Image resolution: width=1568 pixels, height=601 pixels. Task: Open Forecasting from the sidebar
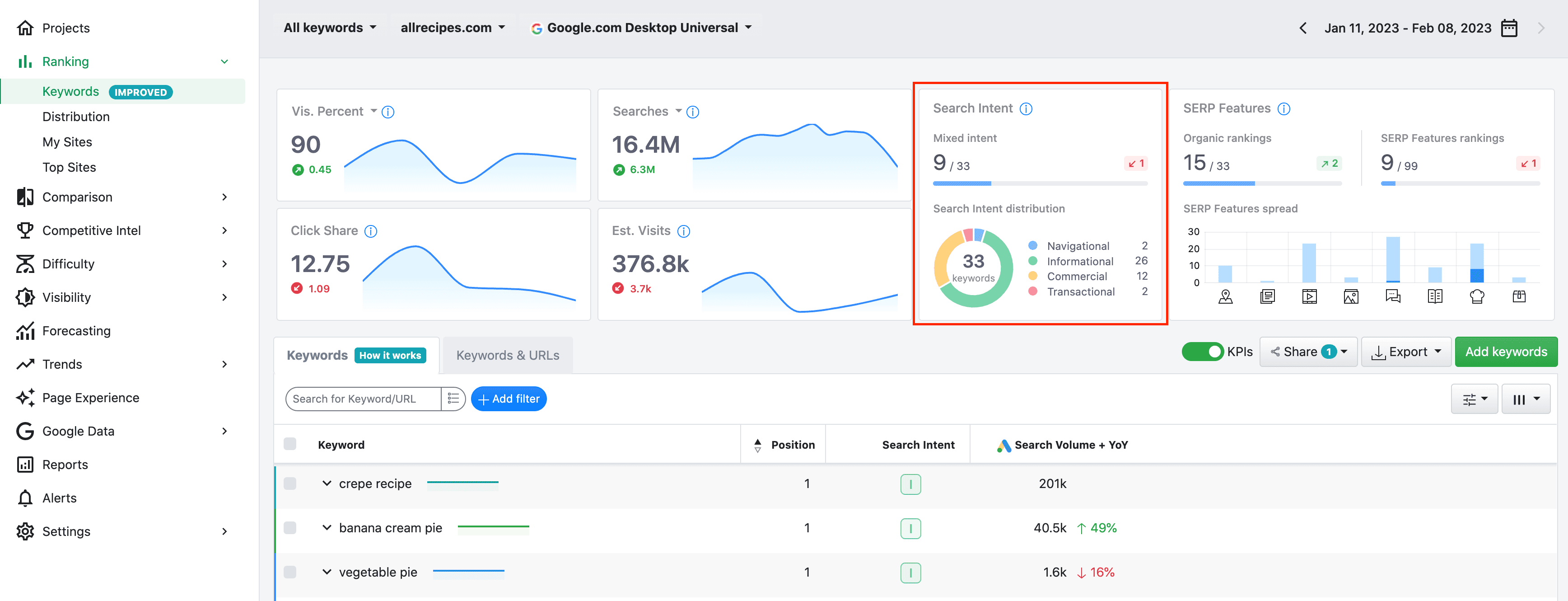(x=76, y=331)
